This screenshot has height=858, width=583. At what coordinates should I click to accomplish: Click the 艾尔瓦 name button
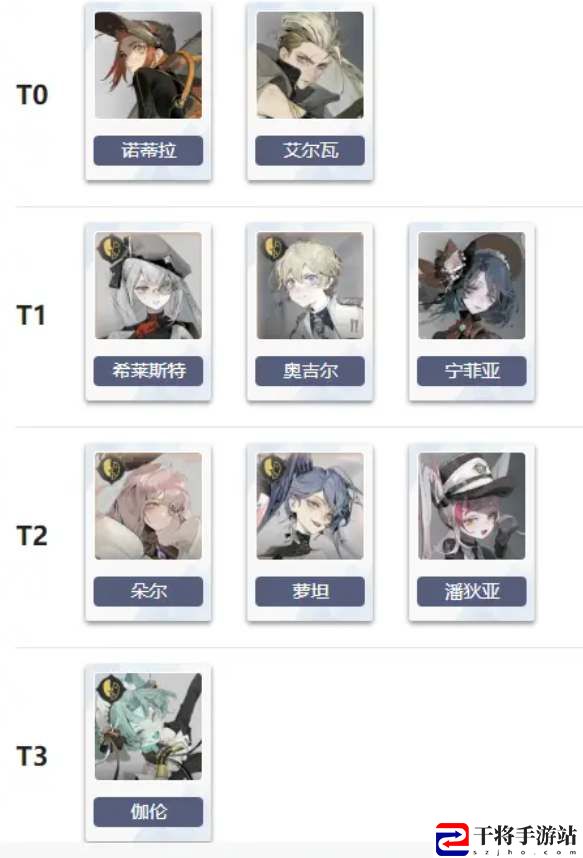pos(310,150)
